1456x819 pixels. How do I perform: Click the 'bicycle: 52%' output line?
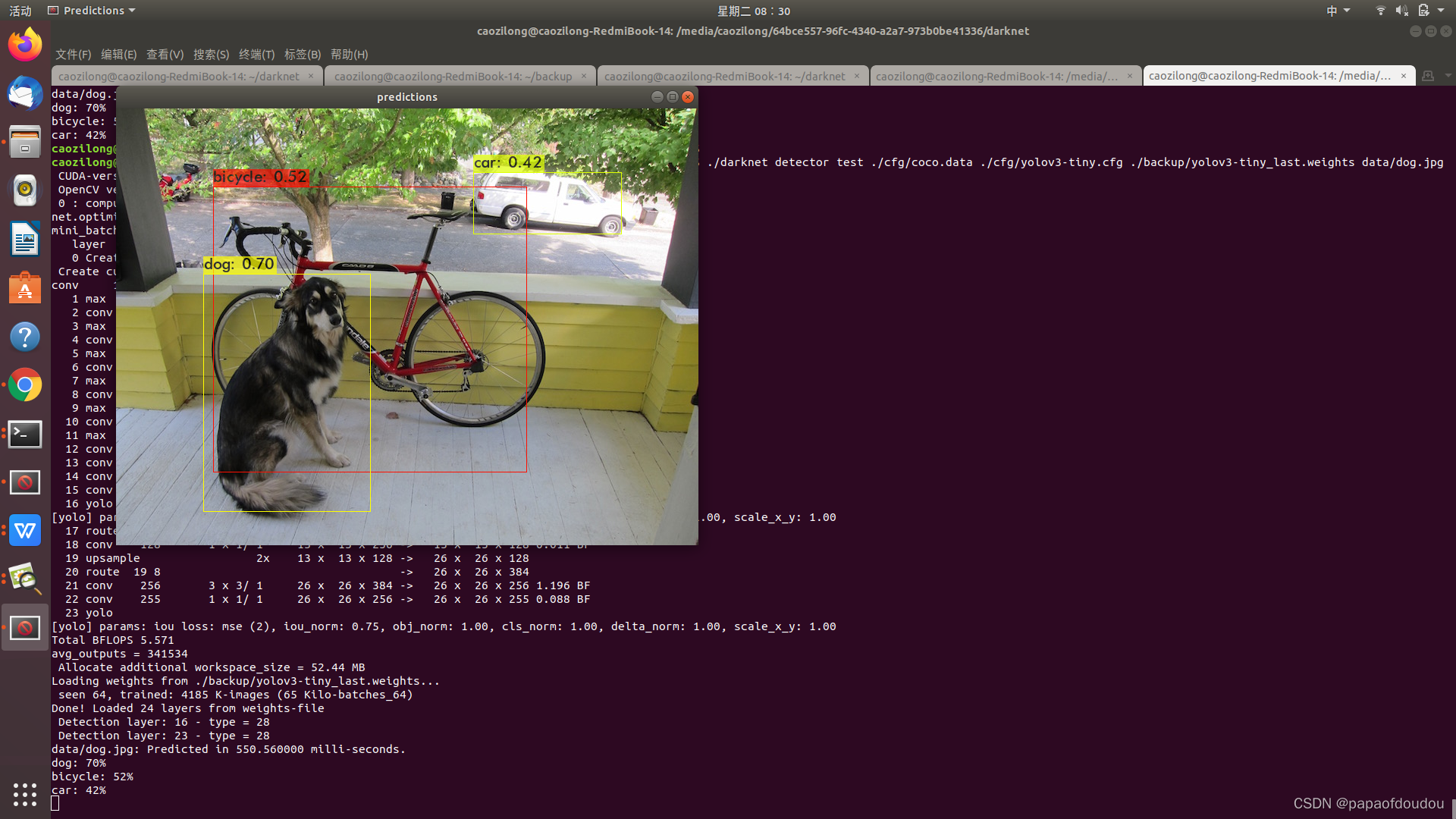coord(92,777)
